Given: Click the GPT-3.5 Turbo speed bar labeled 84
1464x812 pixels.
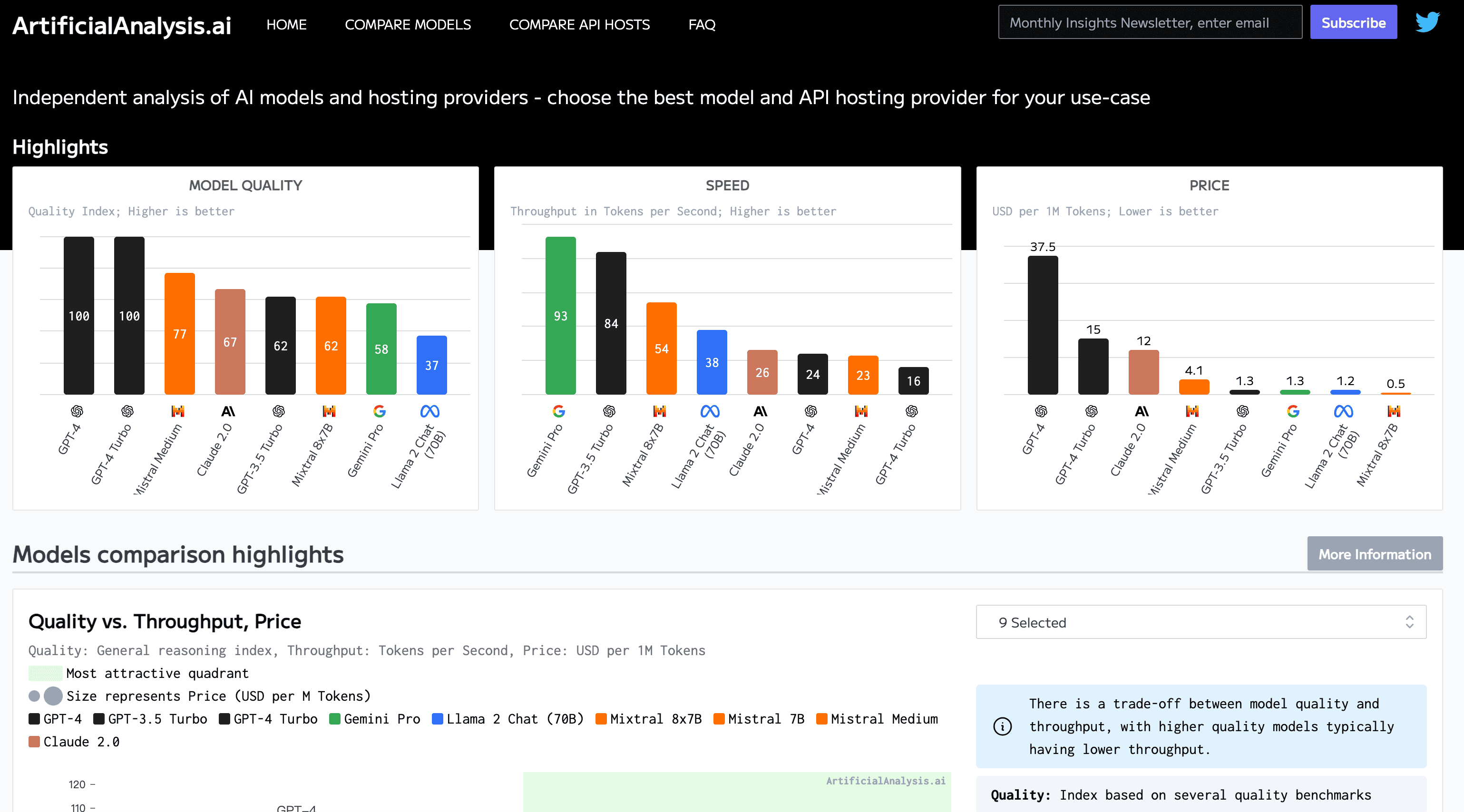Looking at the screenshot, I should tap(611, 323).
